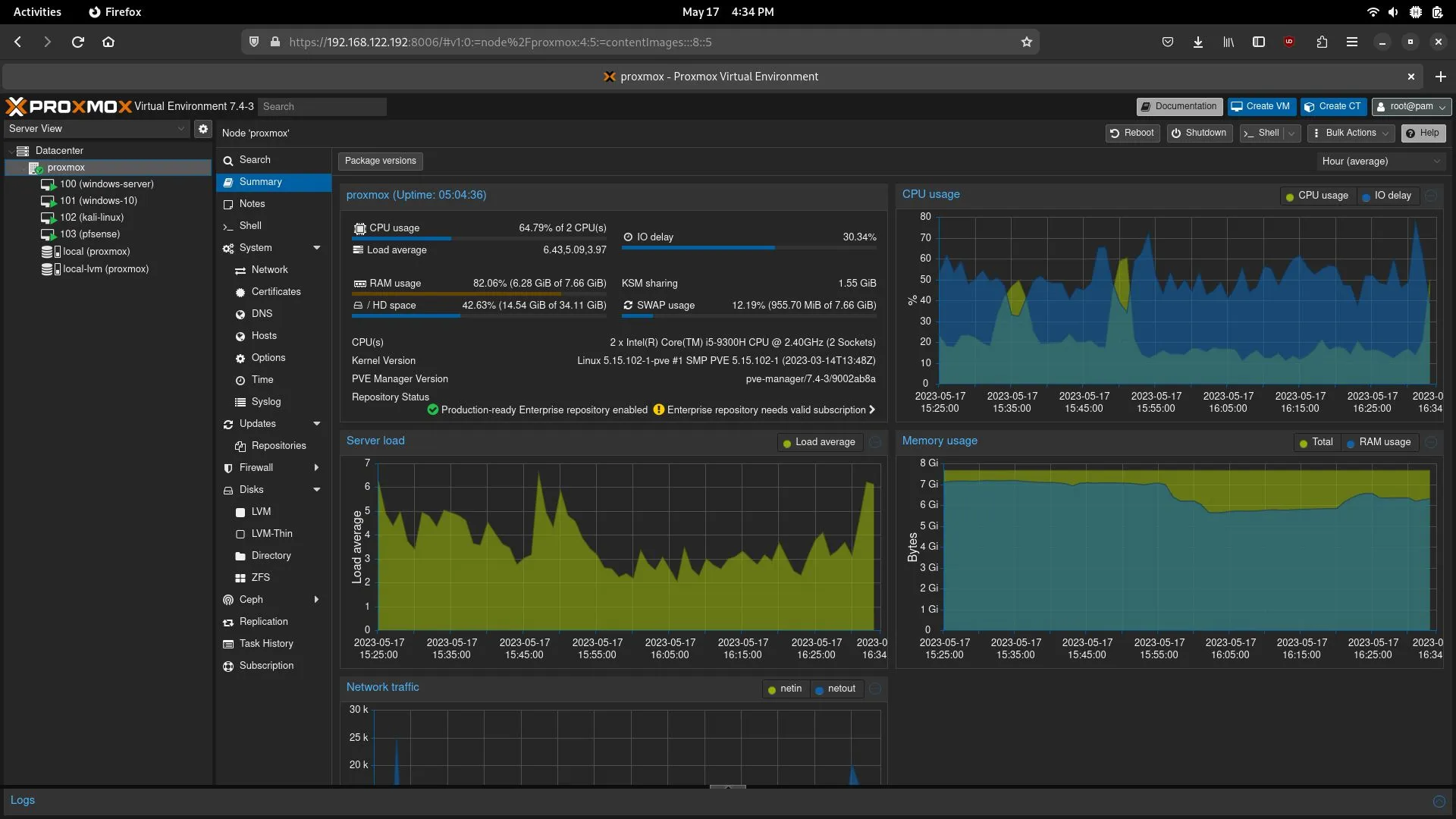Open the Replication panel
This screenshot has width=1456, height=819.
coord(264,621)
